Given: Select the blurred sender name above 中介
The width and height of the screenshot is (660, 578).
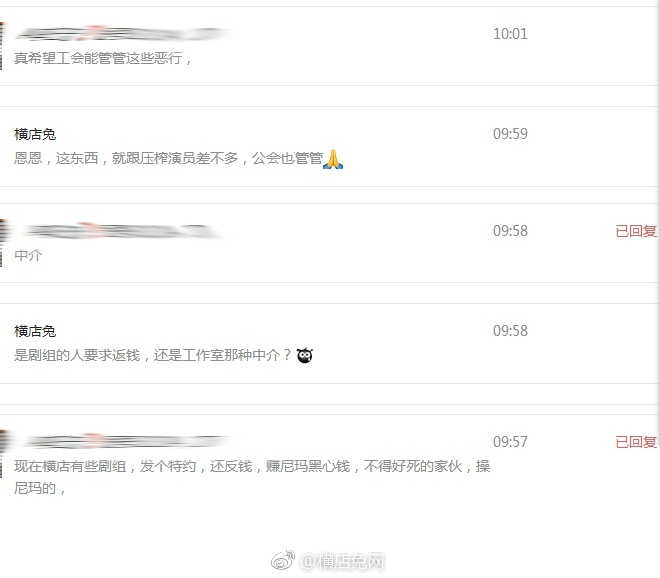Looking at the screenshot, I should pyautogui.click(x=120, y=230).
